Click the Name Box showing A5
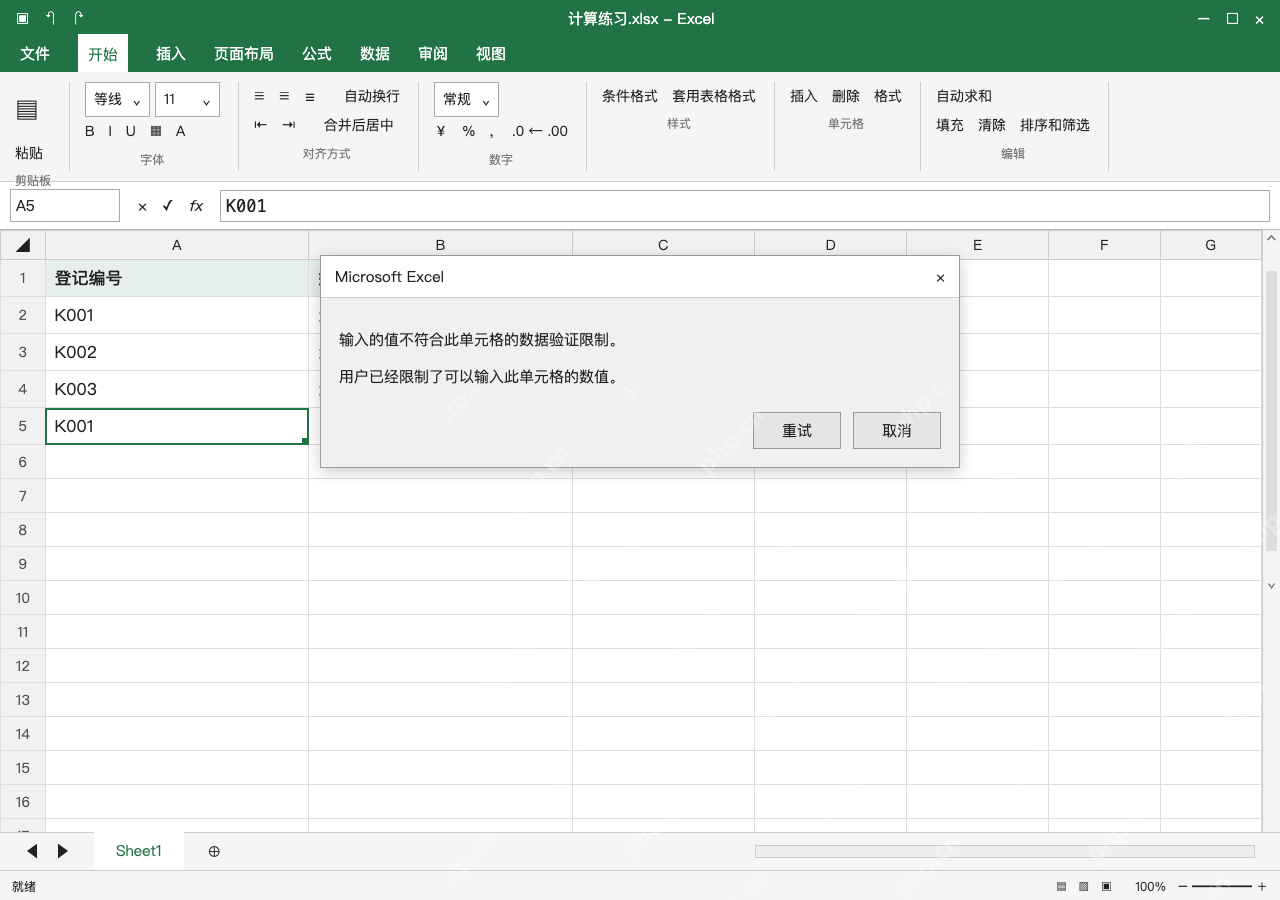The image size is (1280, 900). tap(65, 206)
